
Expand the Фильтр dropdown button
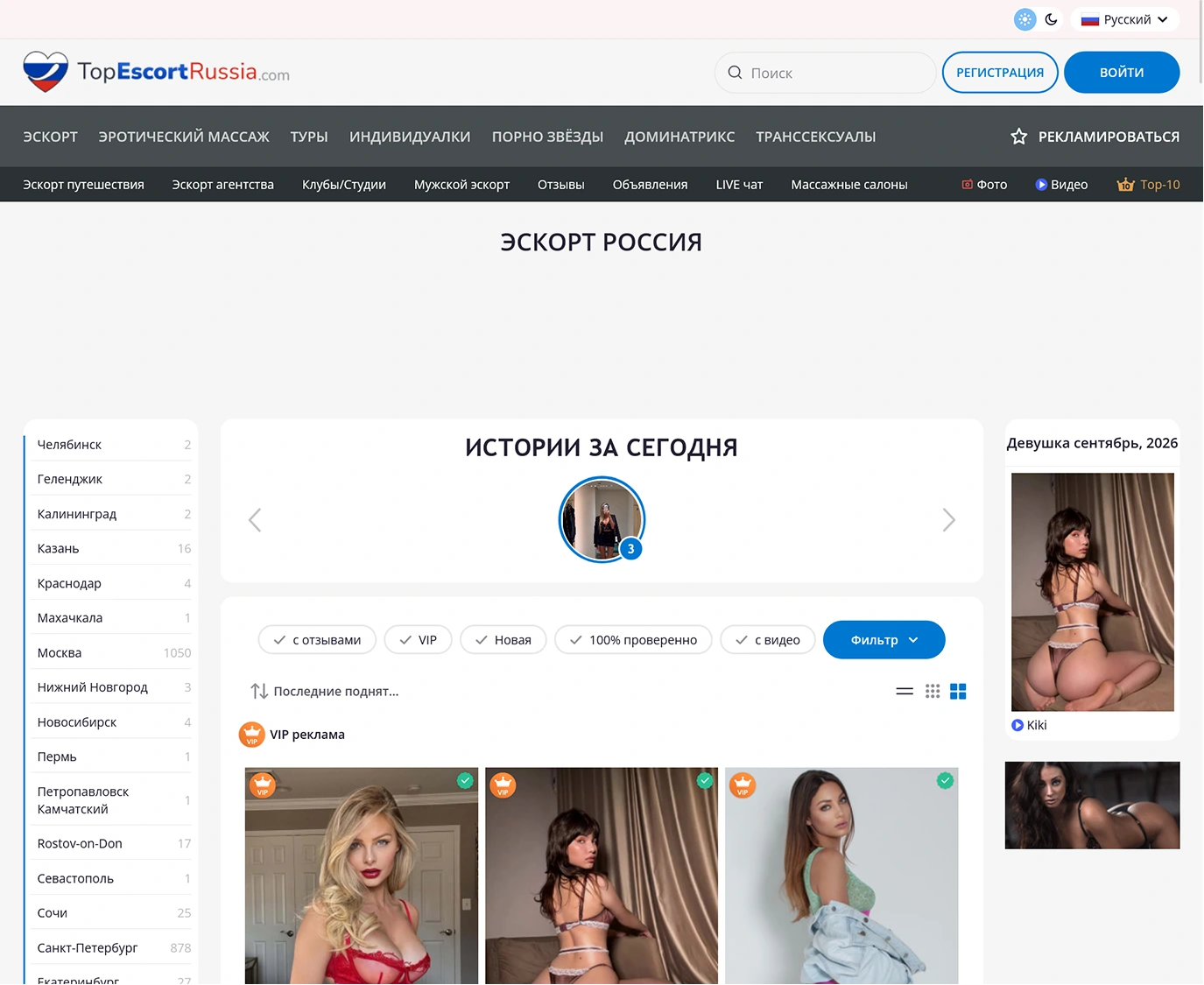[x=884, y=640]
